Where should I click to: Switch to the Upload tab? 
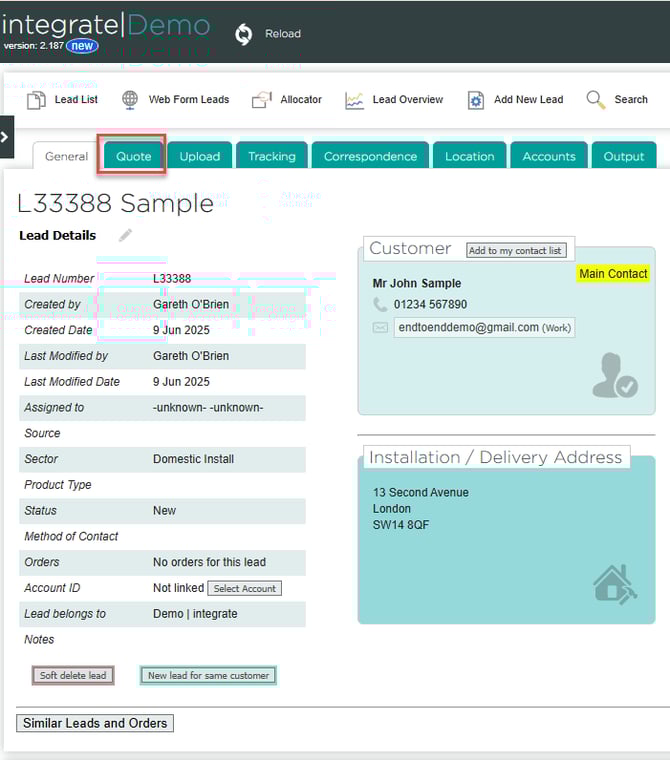tap(200, 156)
